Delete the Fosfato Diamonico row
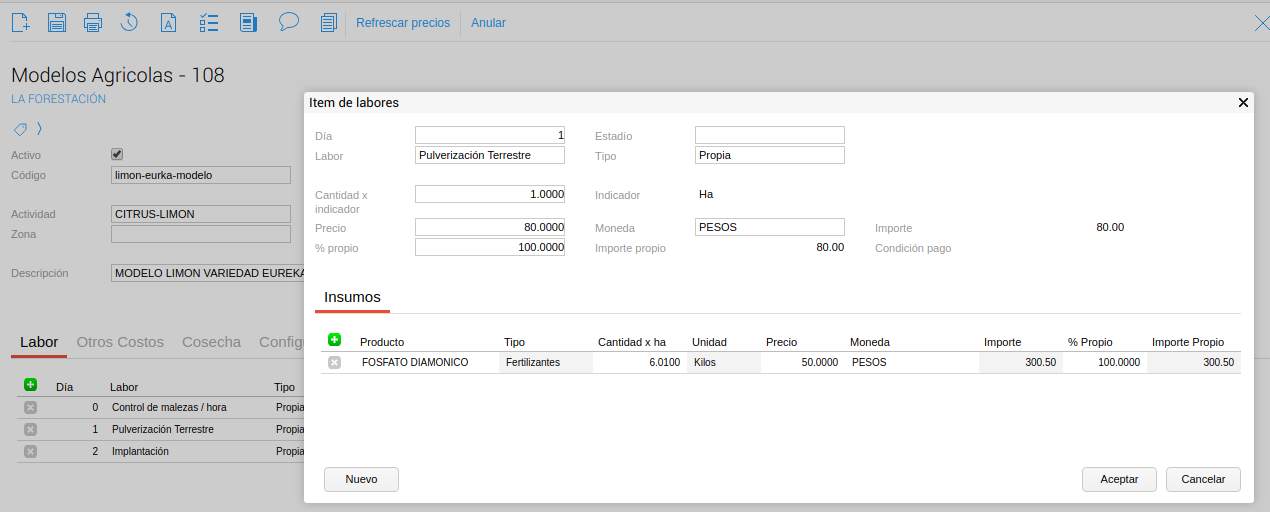This screenshot has width=1270, height=512. [x=335, y=363]
